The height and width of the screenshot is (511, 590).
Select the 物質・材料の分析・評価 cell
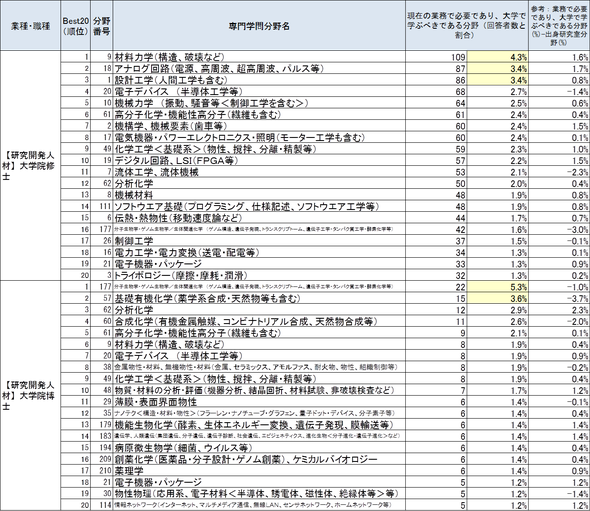pyautogui.click(x=259, y=390)
